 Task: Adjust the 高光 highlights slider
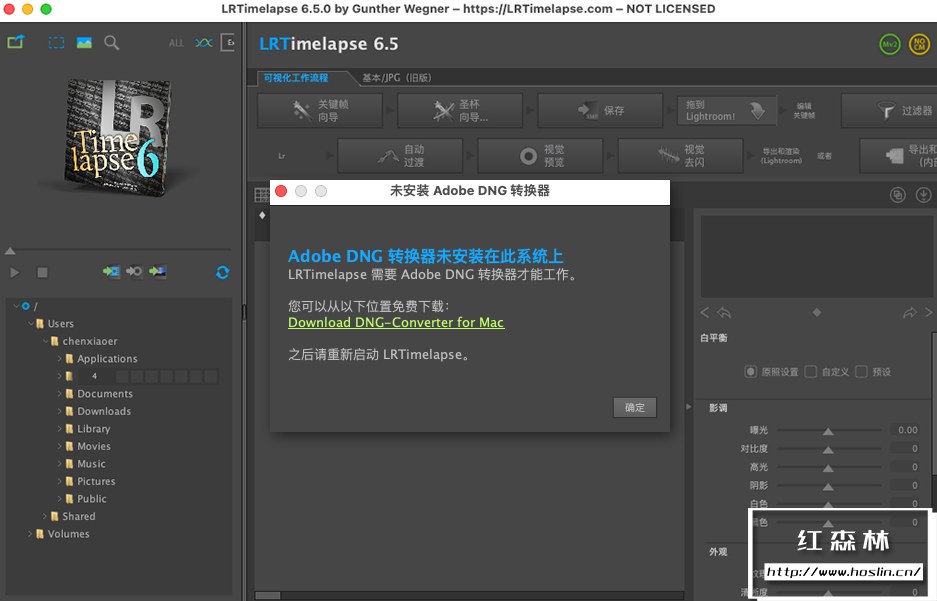pos(828,467)
